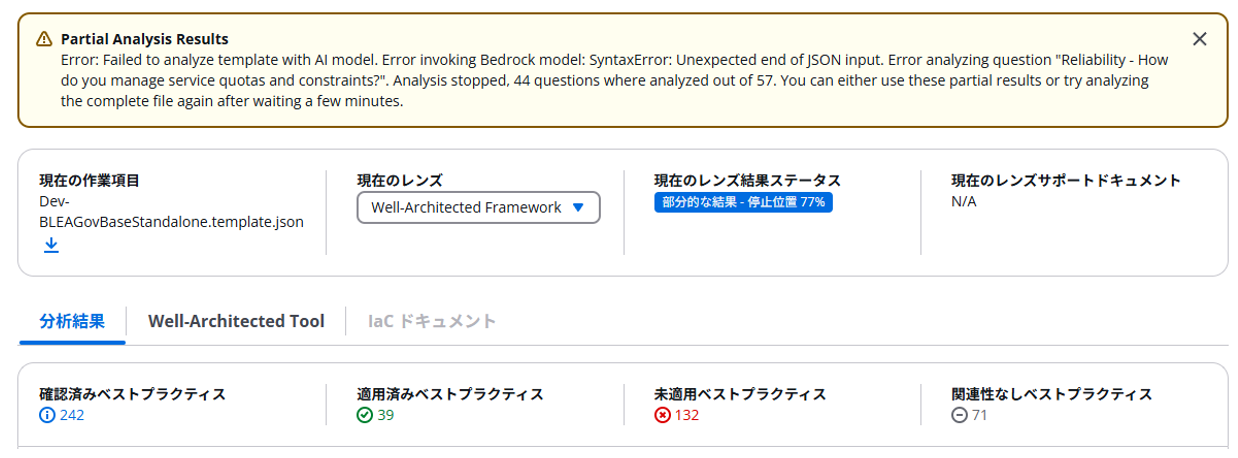
Task: Click the gray minus icon beside 71
Action: pyautogui.click(x=959, y=415)
